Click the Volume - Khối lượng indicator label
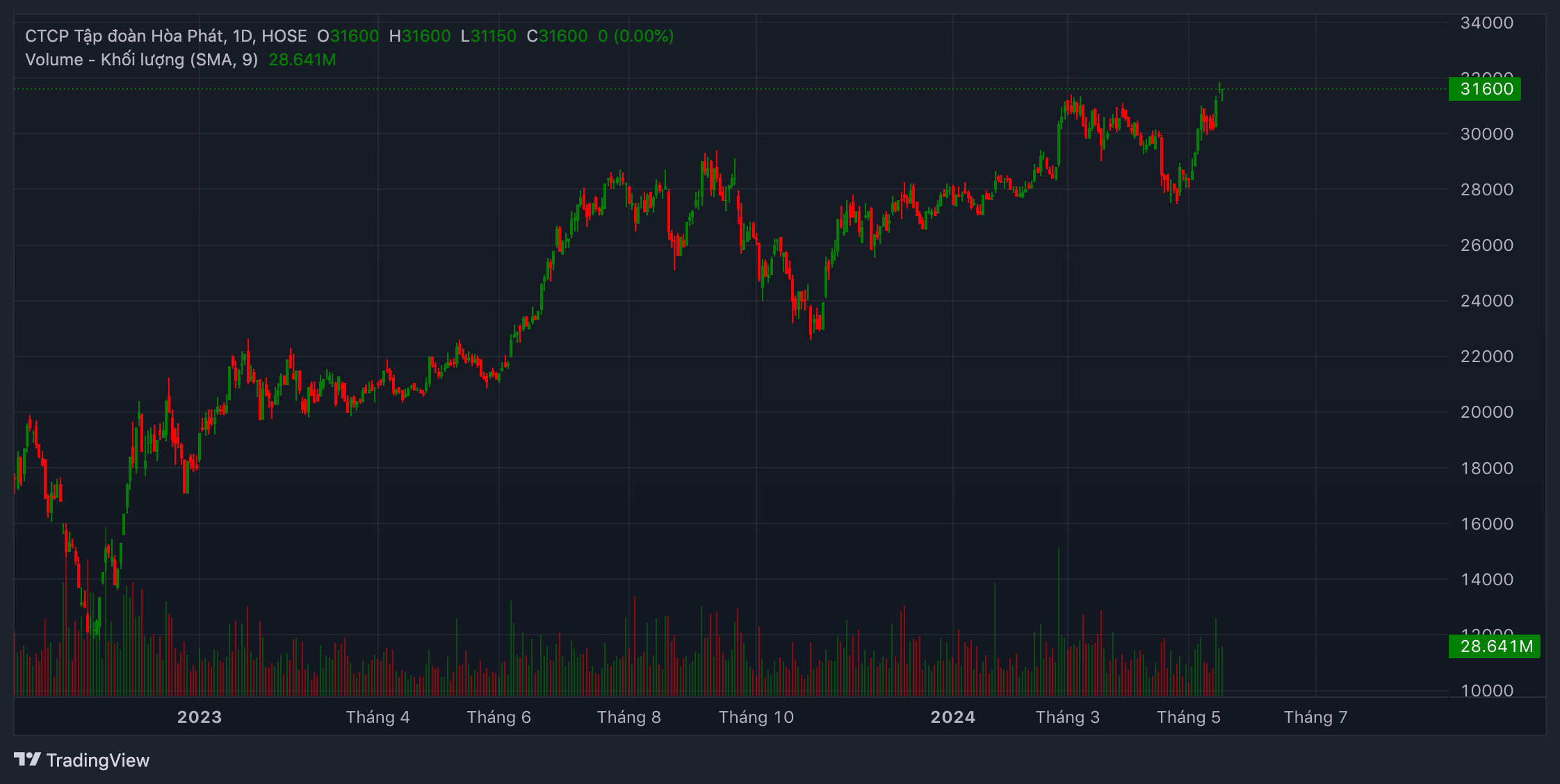This screenshot has height=784, width=1560. tap(142, 60)
